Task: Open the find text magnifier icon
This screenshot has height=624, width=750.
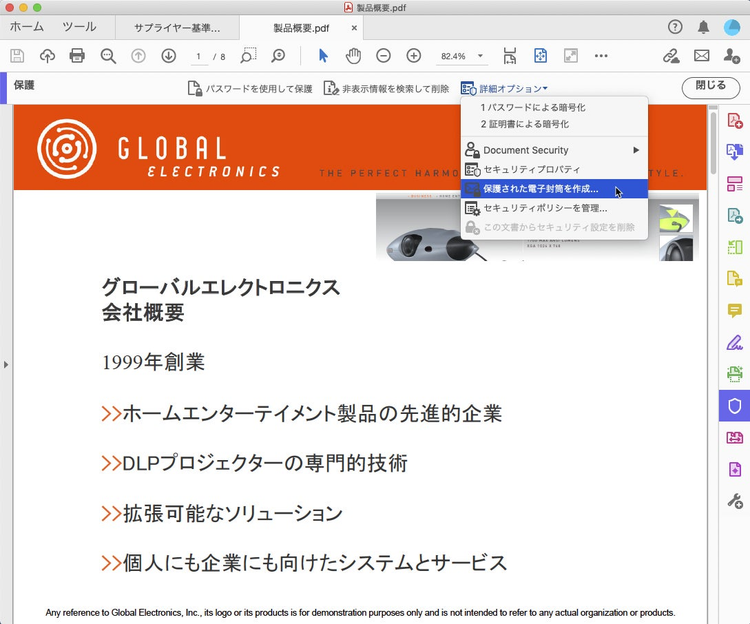Action: point(108,56)
